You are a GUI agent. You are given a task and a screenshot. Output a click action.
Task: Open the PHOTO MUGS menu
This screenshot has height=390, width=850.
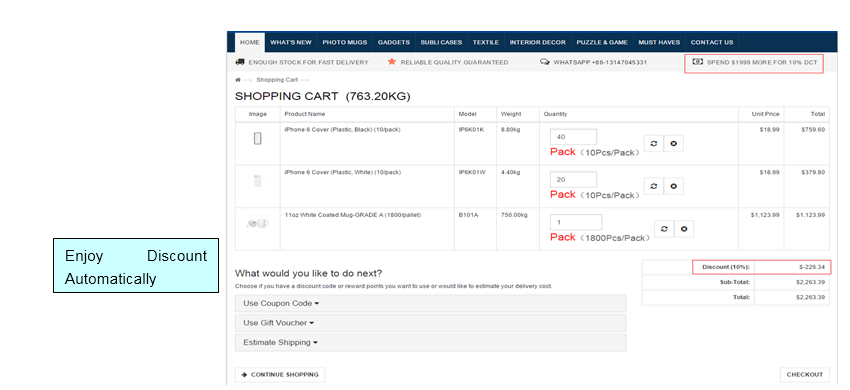pos(344,42)
